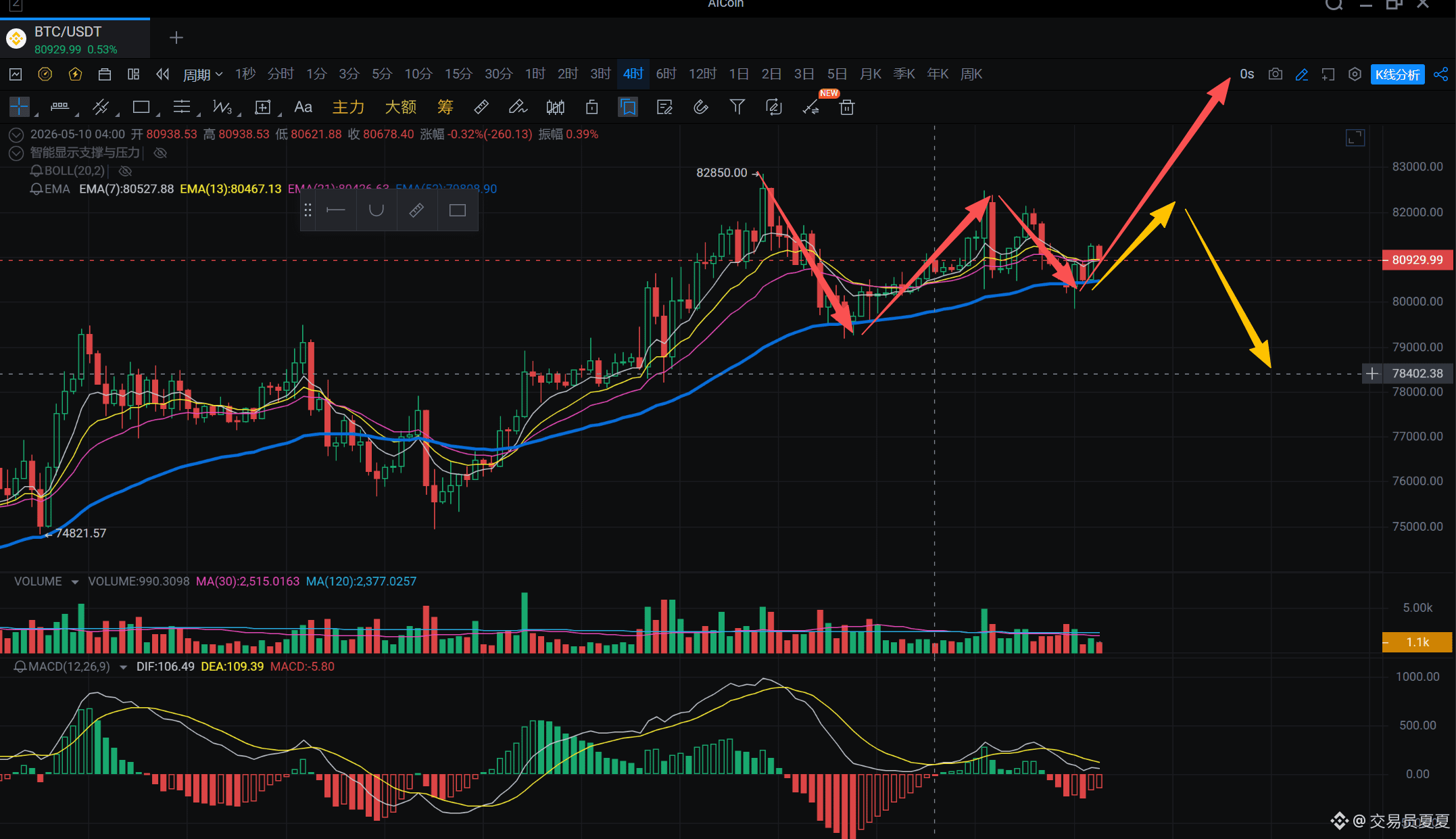The height and width of the screenshot is (839, 1456).
Task: Select the BTC/USDT tab
Action: [74, 39]
